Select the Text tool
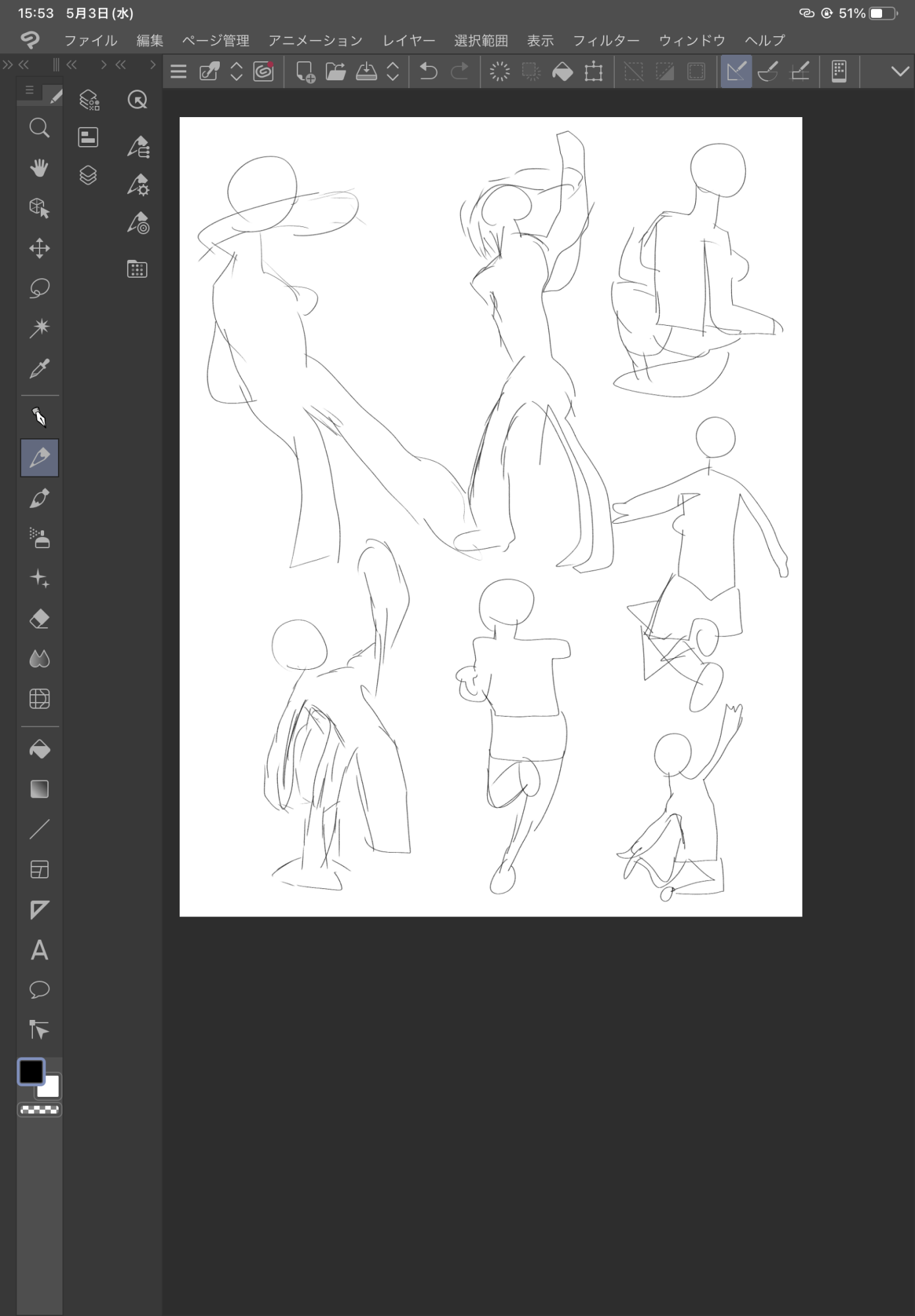The height and width of the screenshot is (1316, 915). point(39,950)
